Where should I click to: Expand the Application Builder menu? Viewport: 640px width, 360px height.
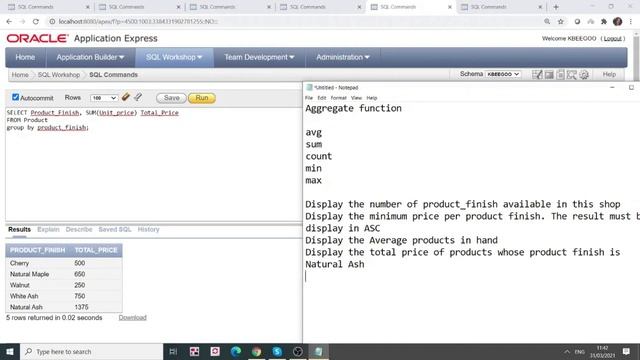90,57
